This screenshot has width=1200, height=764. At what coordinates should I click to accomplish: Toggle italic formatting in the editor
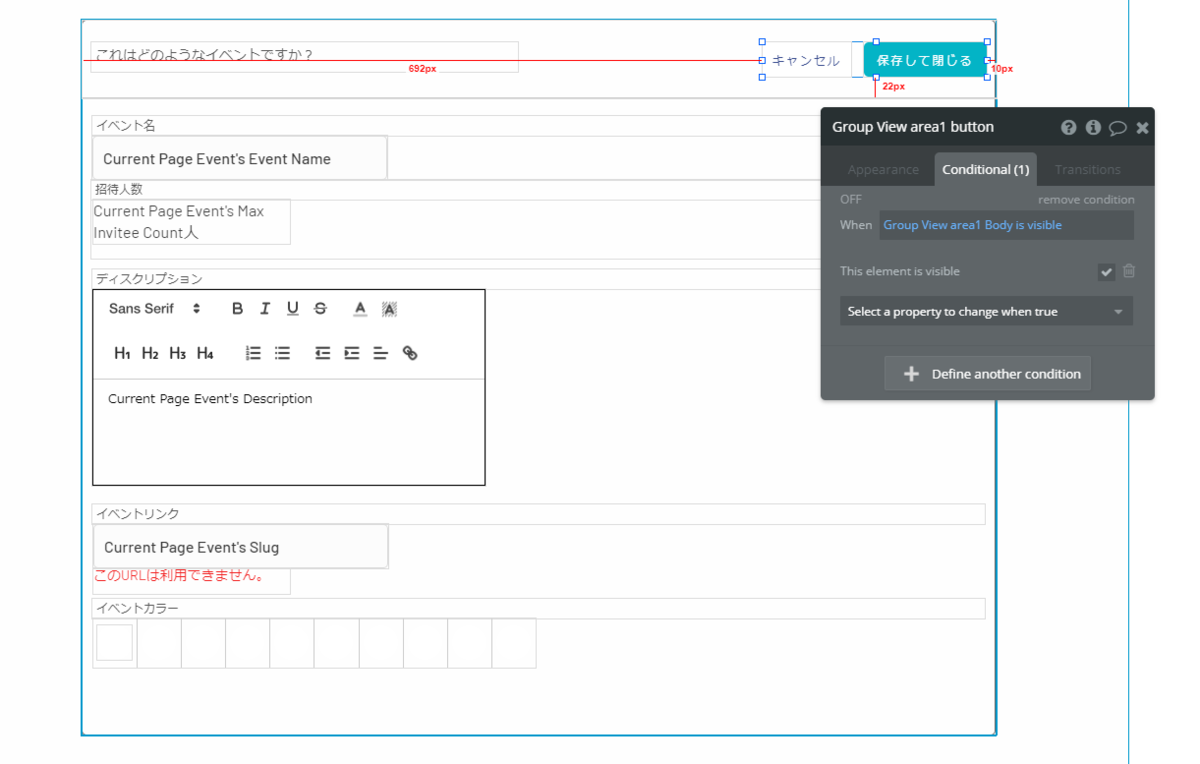tap(265, 309)
